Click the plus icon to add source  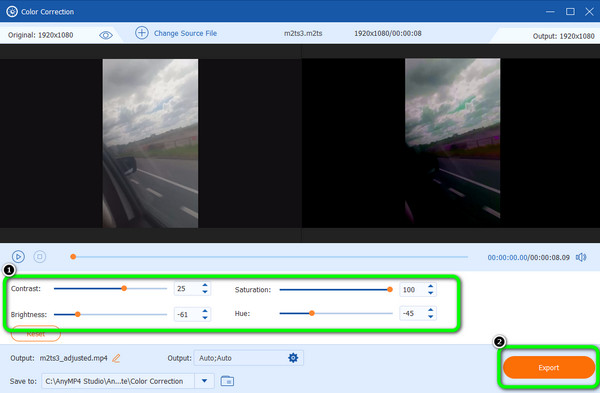[x=142, y=33]
